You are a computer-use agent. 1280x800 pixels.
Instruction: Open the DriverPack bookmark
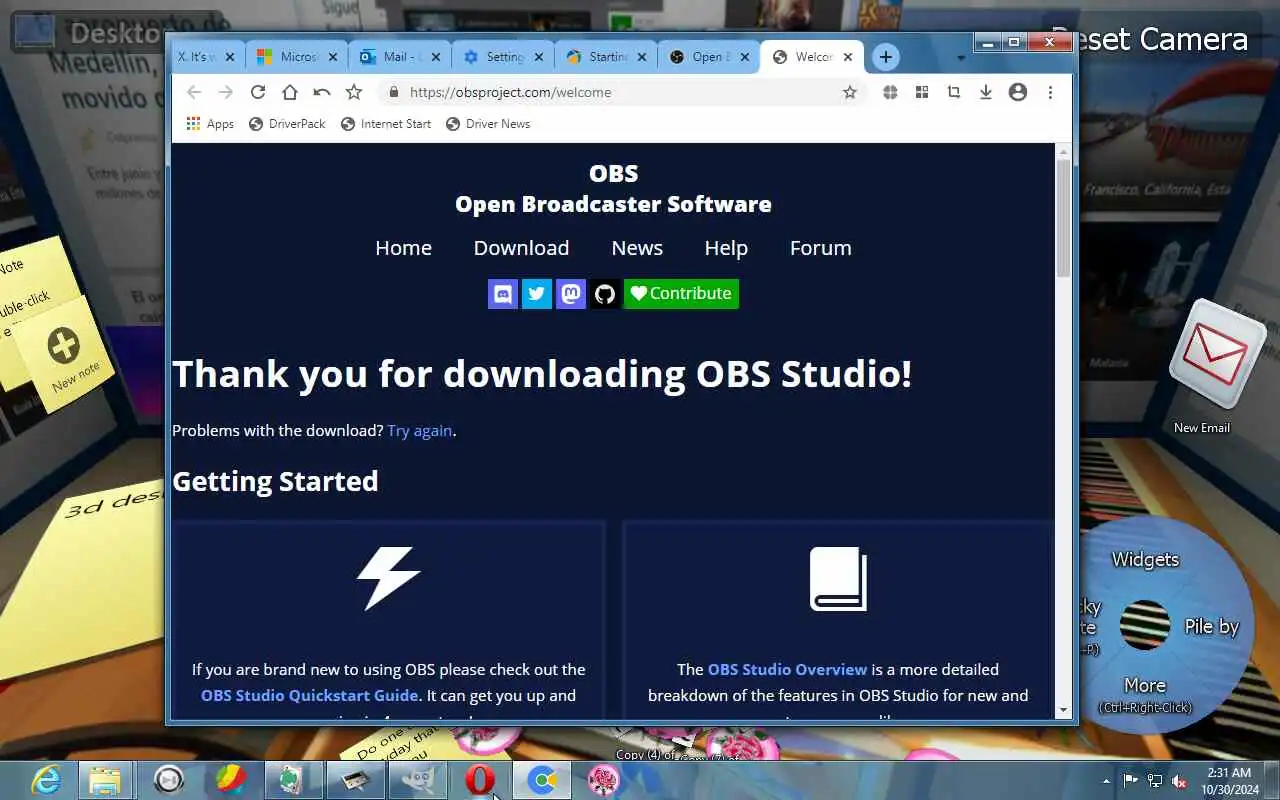coord(287,124)
